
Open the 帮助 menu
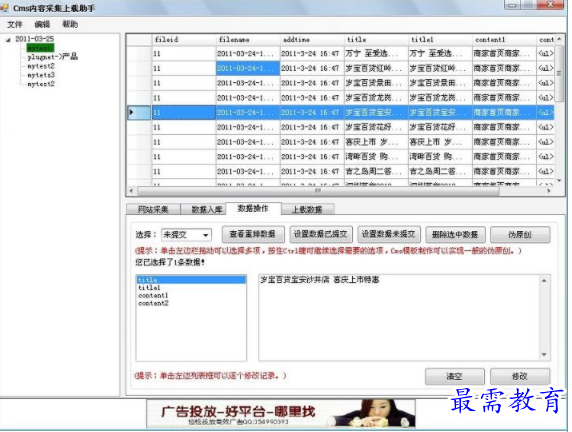[70, 24]
